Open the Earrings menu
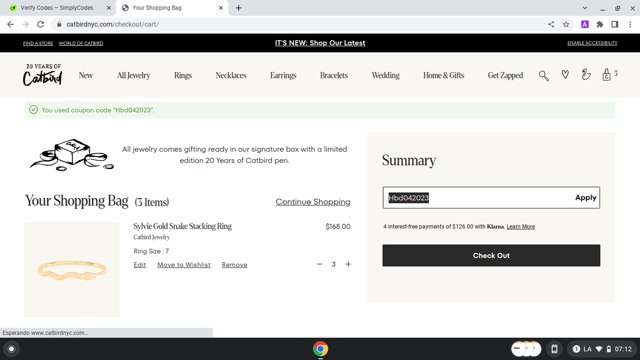Screen dimensions: 640x360 pyautogui.click(x=283, y=76)
